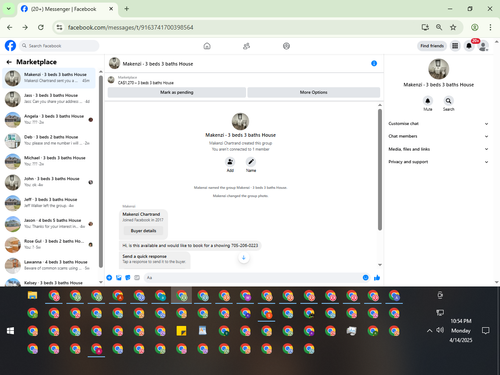Click the conversation list scrollbar

(x=101, y=172)
